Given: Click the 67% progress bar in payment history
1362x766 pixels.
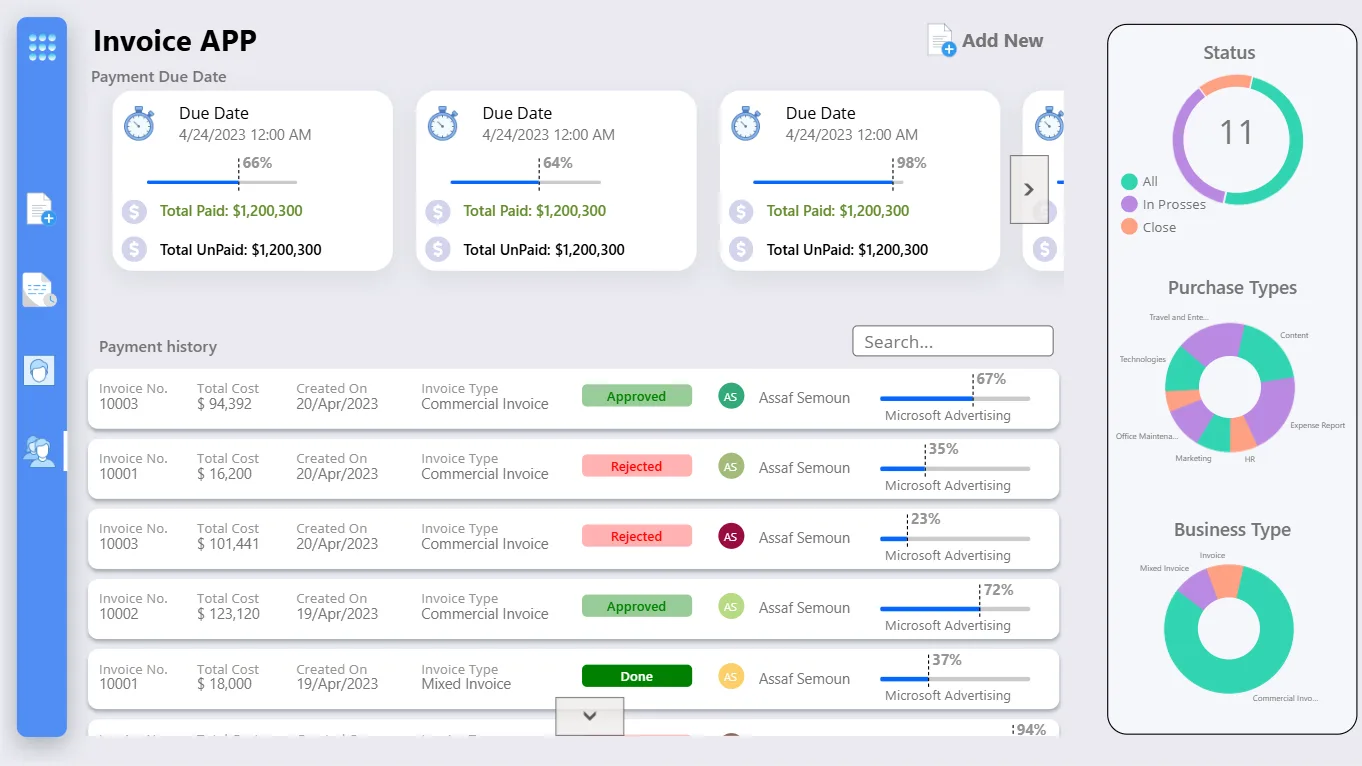Looking at the screenshot, I should 955,399.
